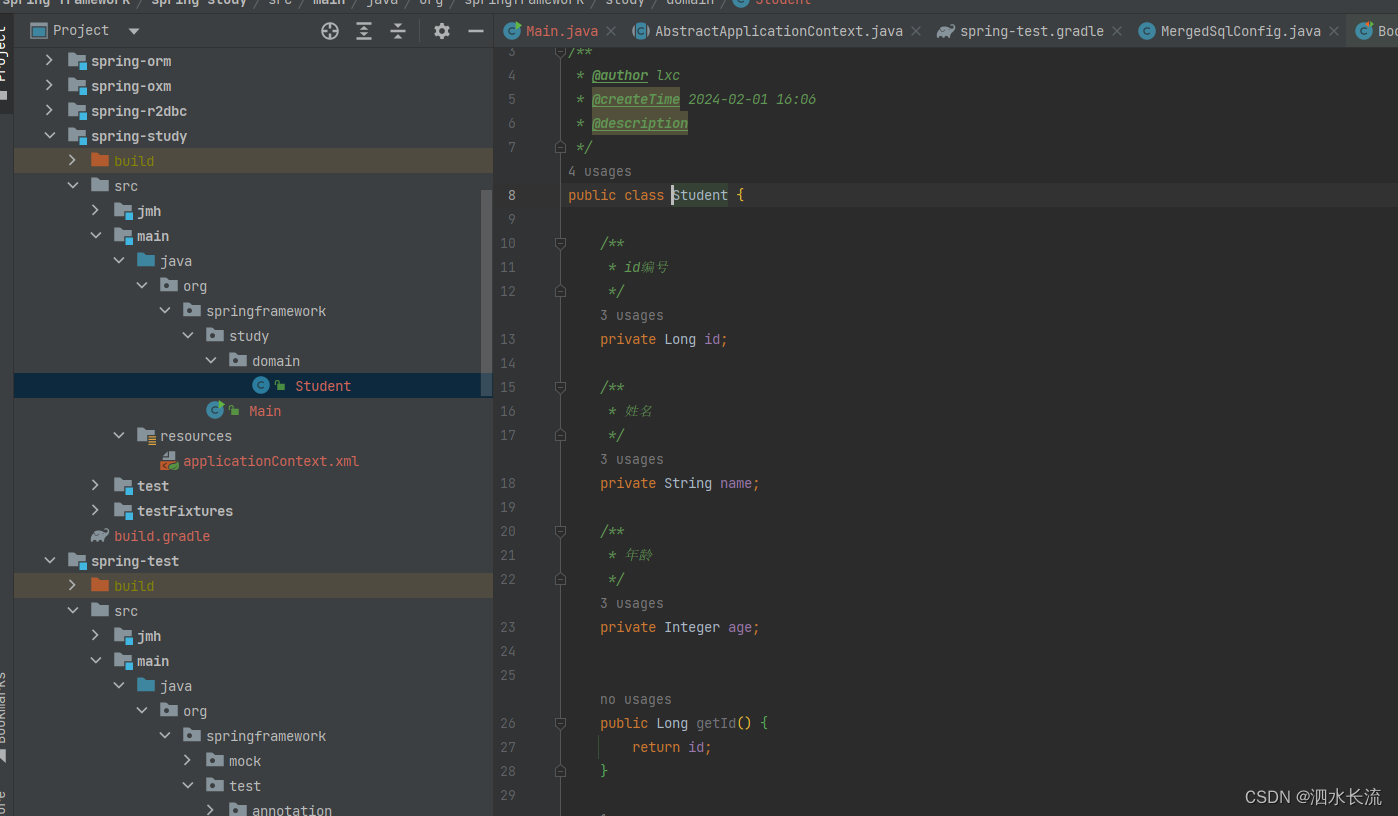This screenshot has height=816, width=1398.
Task: Click 'no usages' hint above getId
Action: 636,699
